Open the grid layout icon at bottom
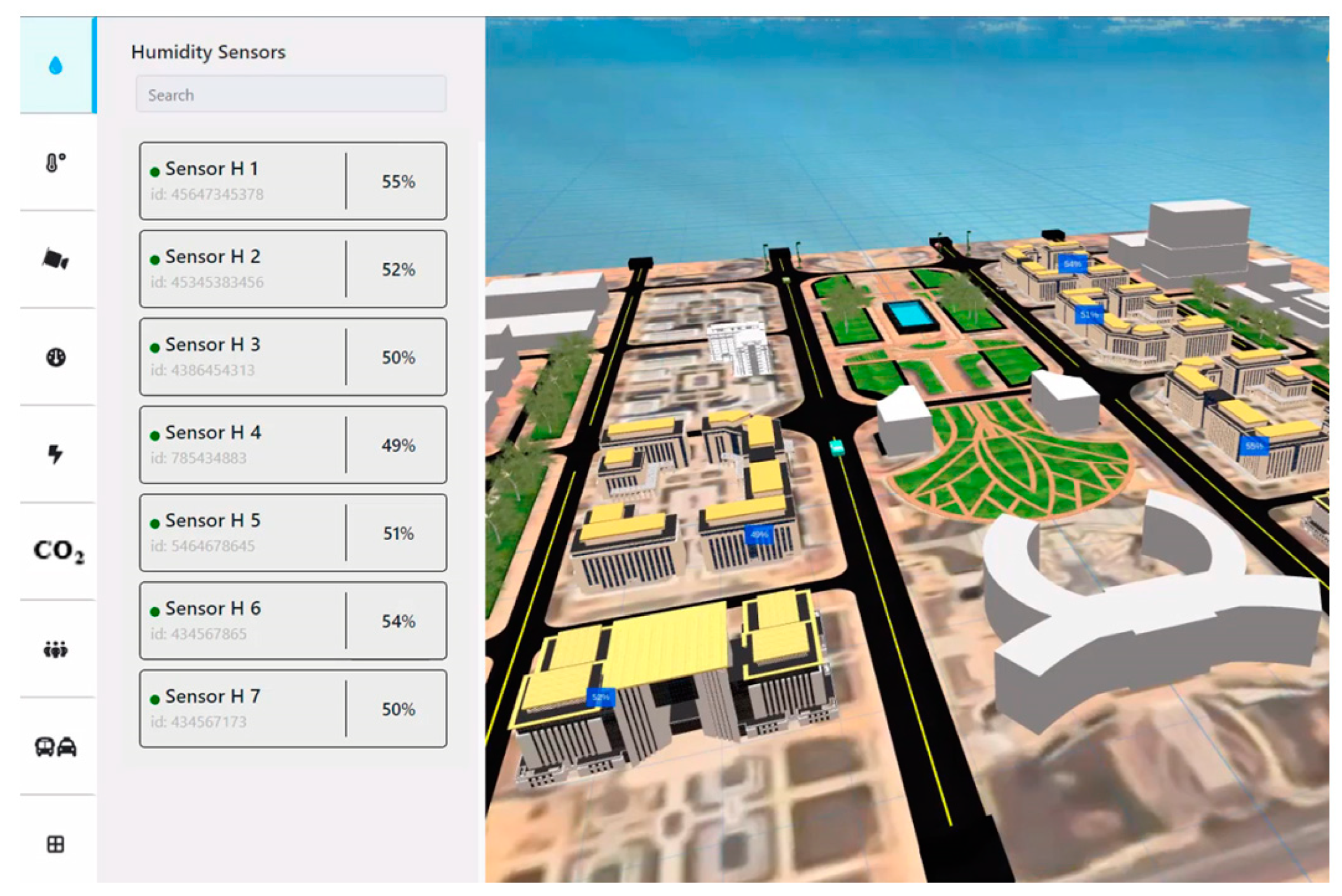Image resolution: width=1342 pixels, height=896 pixels. coord(55,844)
